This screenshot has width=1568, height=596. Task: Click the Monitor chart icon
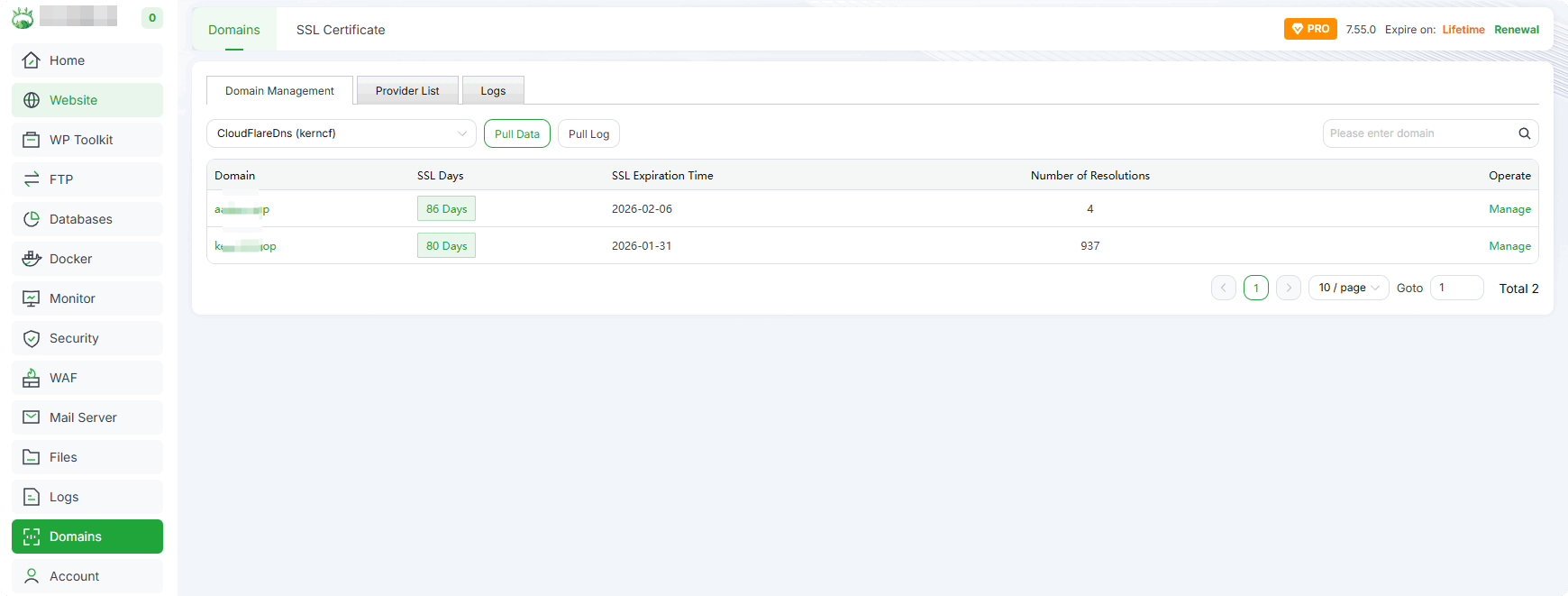32,298
